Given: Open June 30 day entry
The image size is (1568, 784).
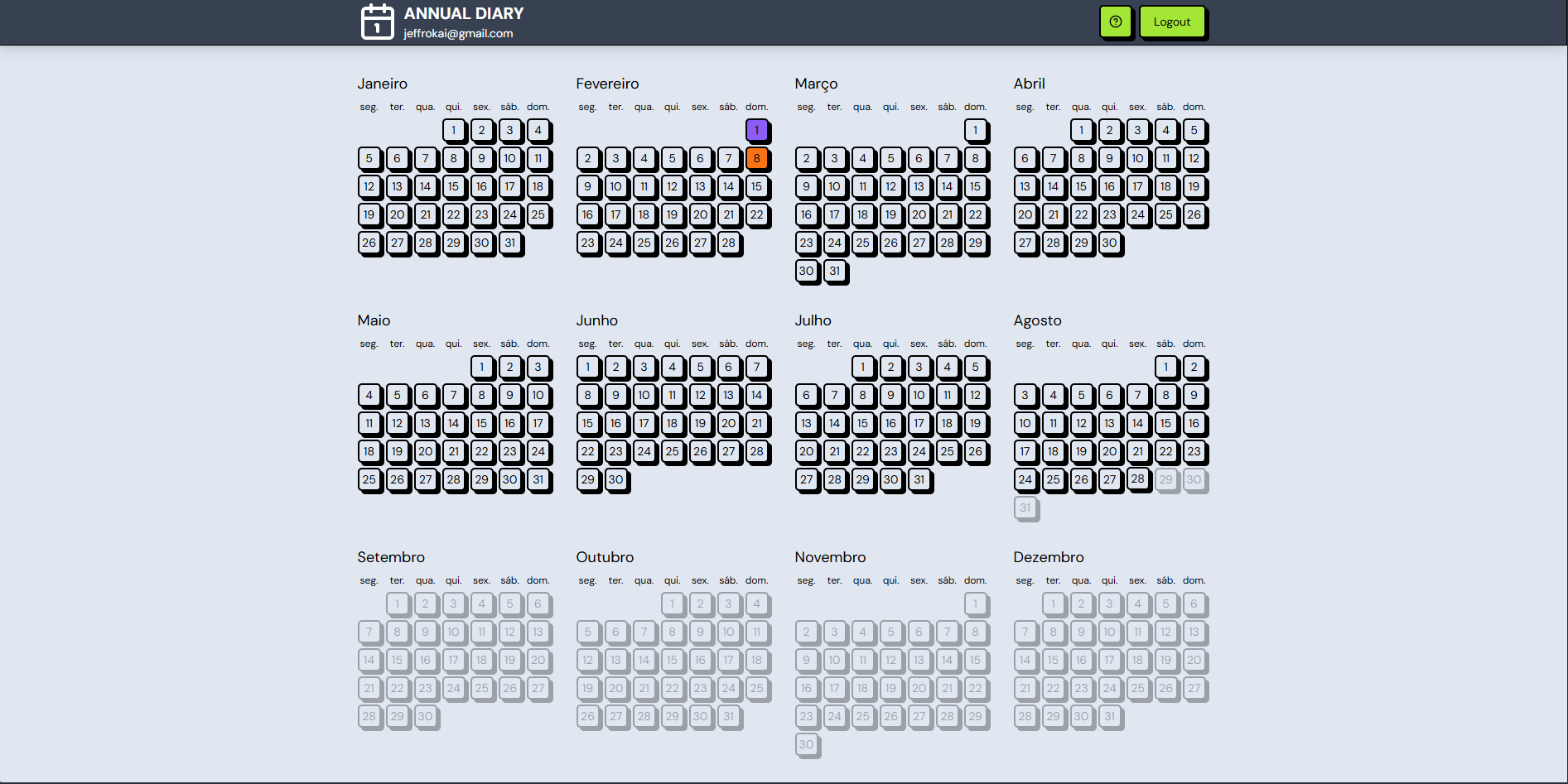Looking at the screenshot, I should point(615,479).
